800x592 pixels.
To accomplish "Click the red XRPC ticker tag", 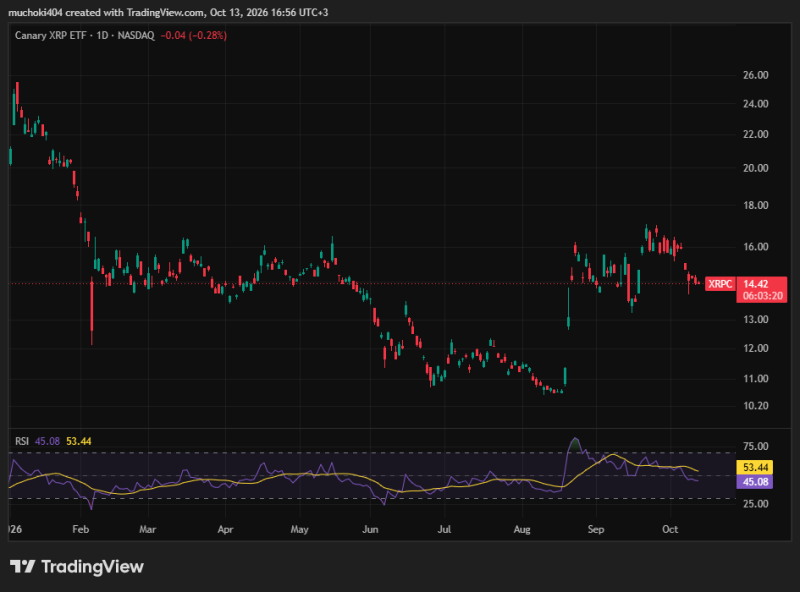I will click(x=720, y=284).
